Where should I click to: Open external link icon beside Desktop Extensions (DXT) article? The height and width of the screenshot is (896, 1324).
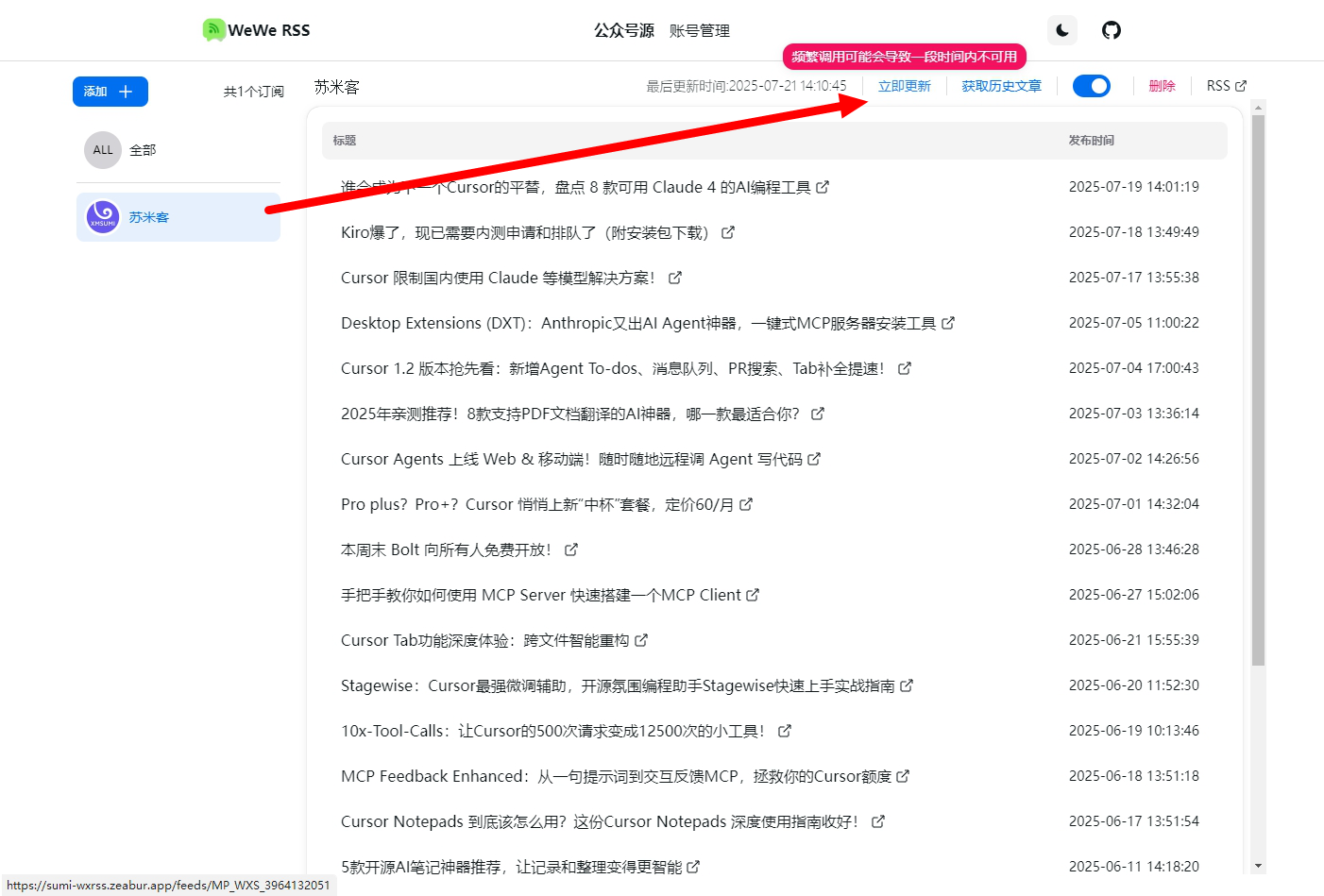[948, 323]
